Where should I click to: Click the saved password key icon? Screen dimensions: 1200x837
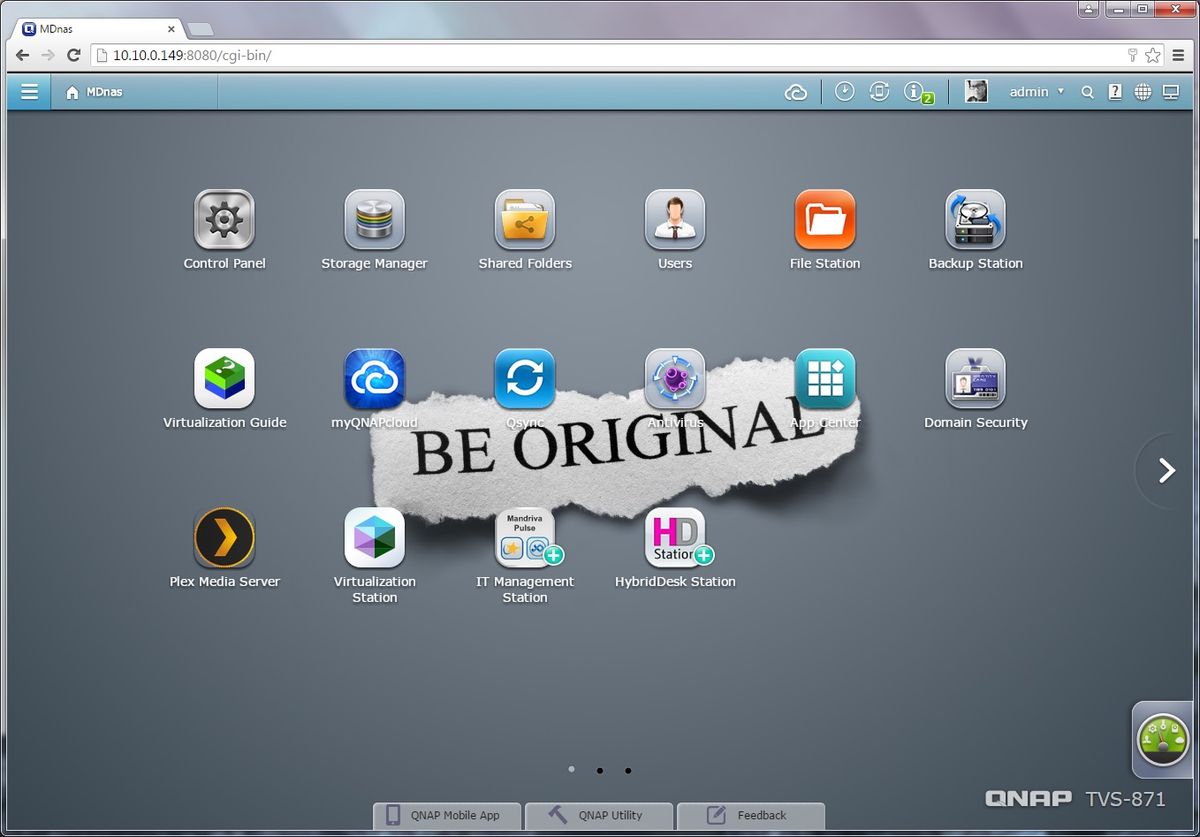pos(1132,55)
